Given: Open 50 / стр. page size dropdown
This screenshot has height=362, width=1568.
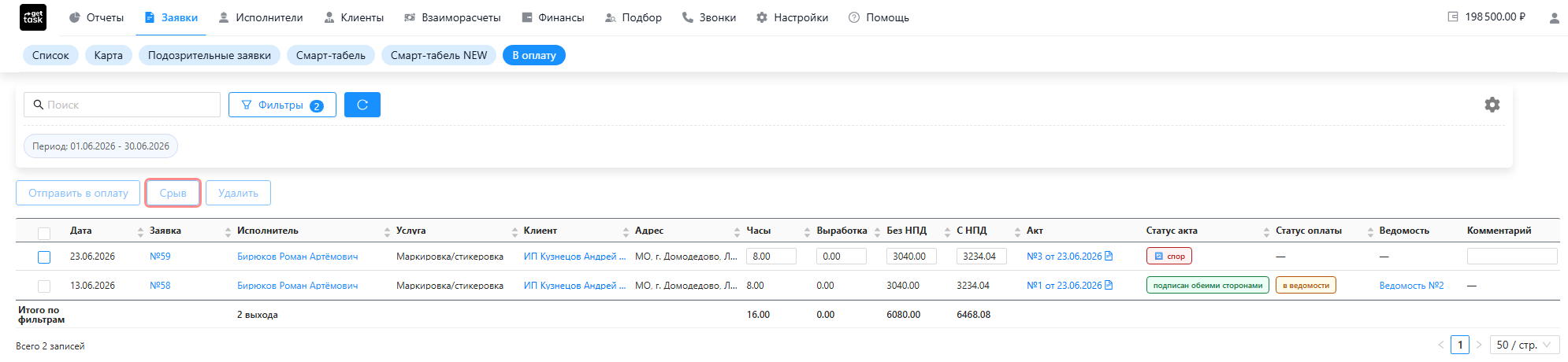Looking at the screenshot, I should (1525, 345).
